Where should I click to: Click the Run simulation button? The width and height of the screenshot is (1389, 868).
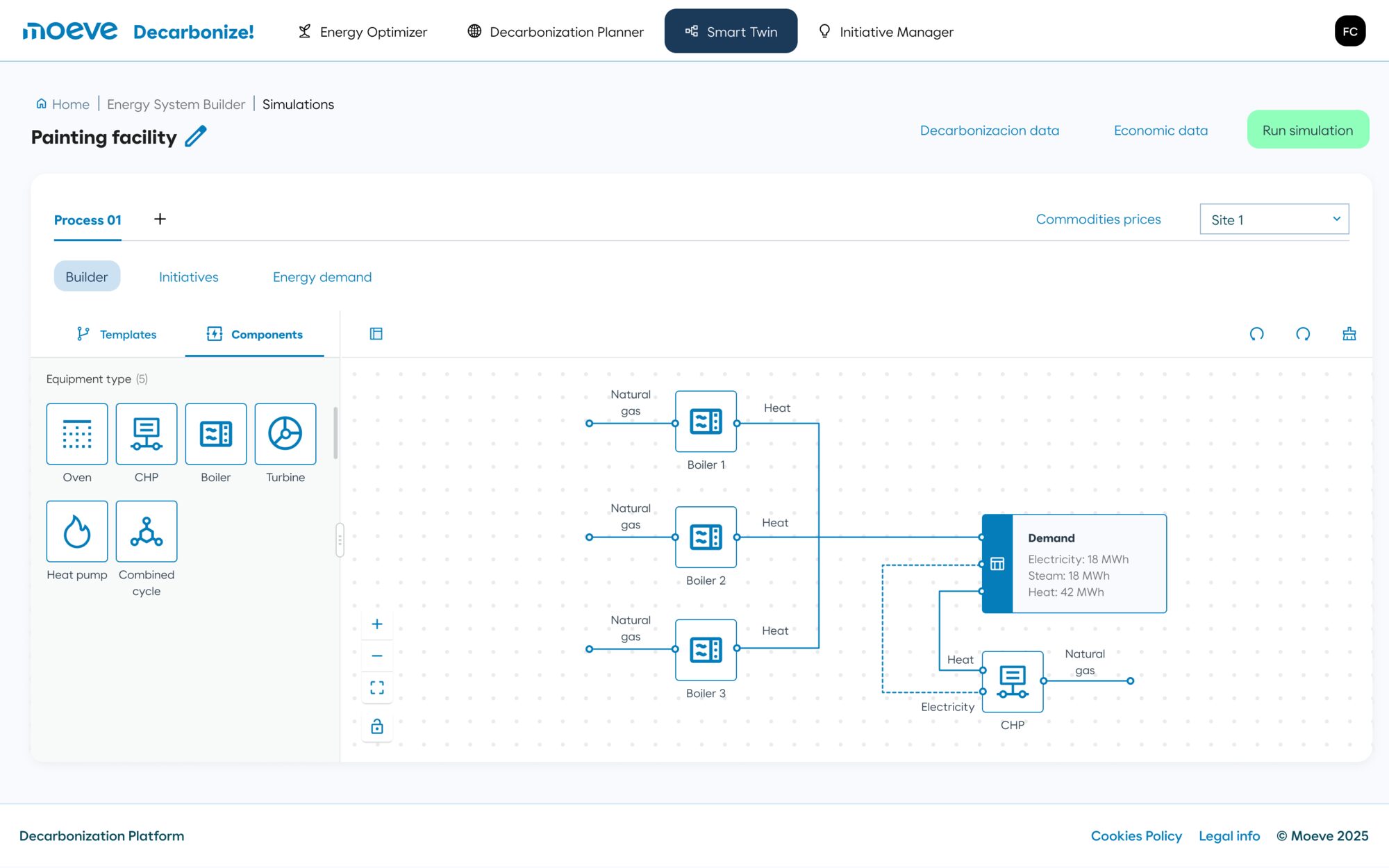[x=1308, y=130]
